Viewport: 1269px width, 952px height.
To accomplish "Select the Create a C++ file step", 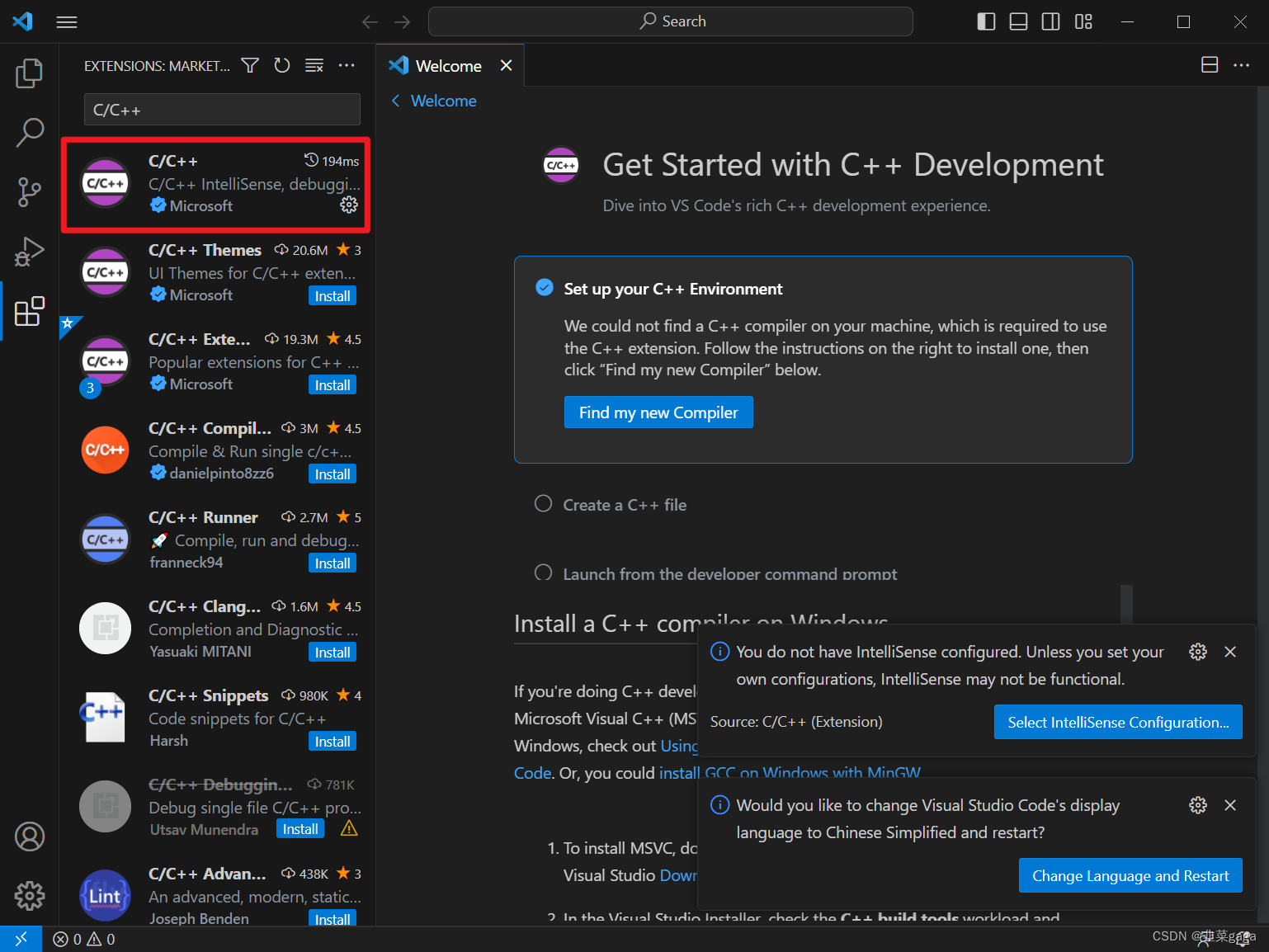I will pyautogui.click(x=625, y=504).
